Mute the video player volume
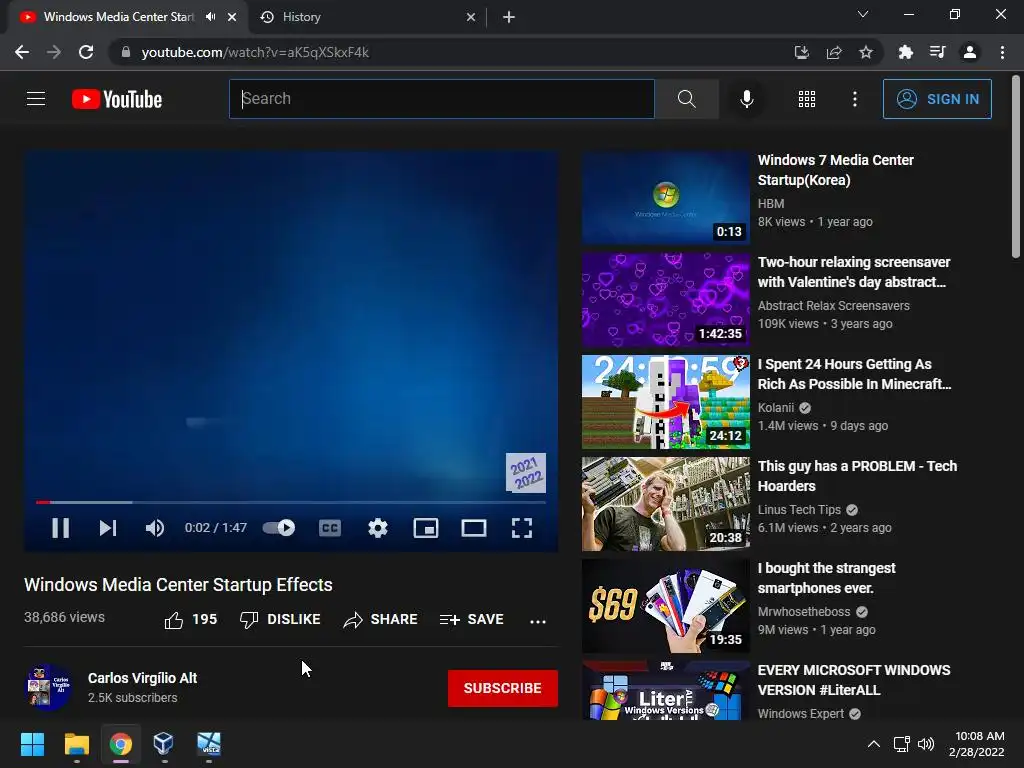Viewport: 1024px width, 768px height. coord(155,528)
